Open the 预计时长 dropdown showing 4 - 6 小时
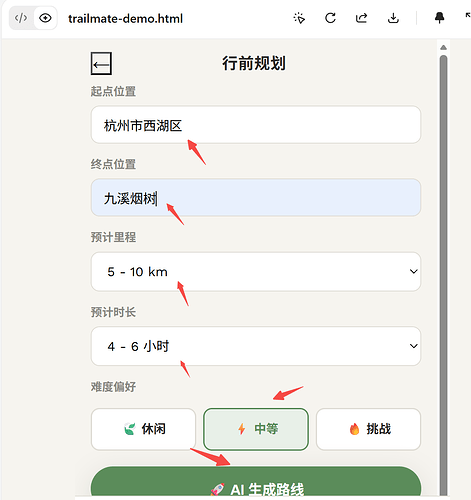The height and width of the screenshot is (500, 471). [x=256, y=346]
